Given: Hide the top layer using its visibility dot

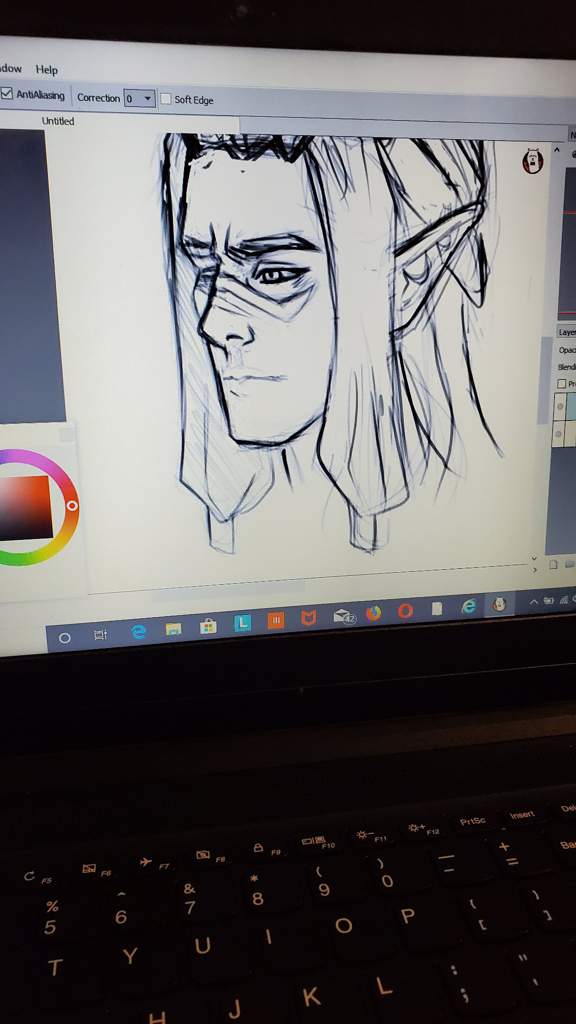Looking at the screenshot, I should click(559, 407).
